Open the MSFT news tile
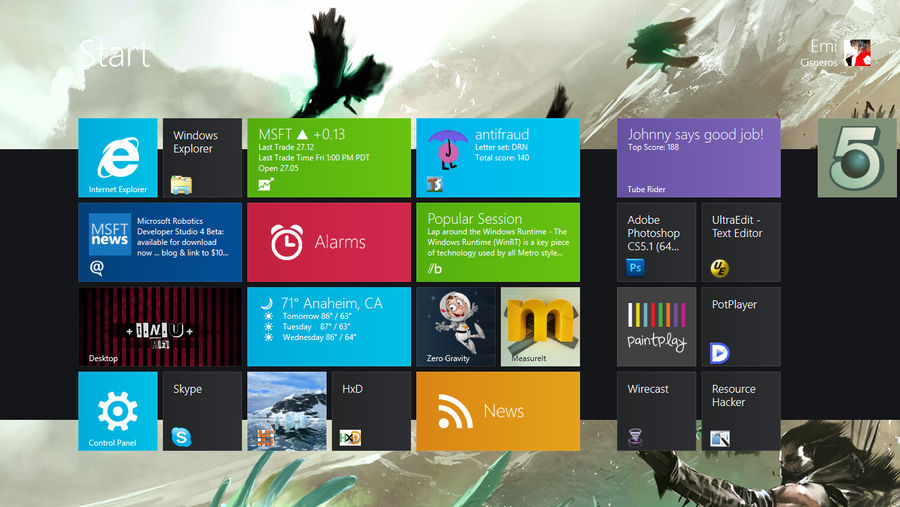Screen dimensions: 900x507 pyautogui.click(x=160, y=242)
